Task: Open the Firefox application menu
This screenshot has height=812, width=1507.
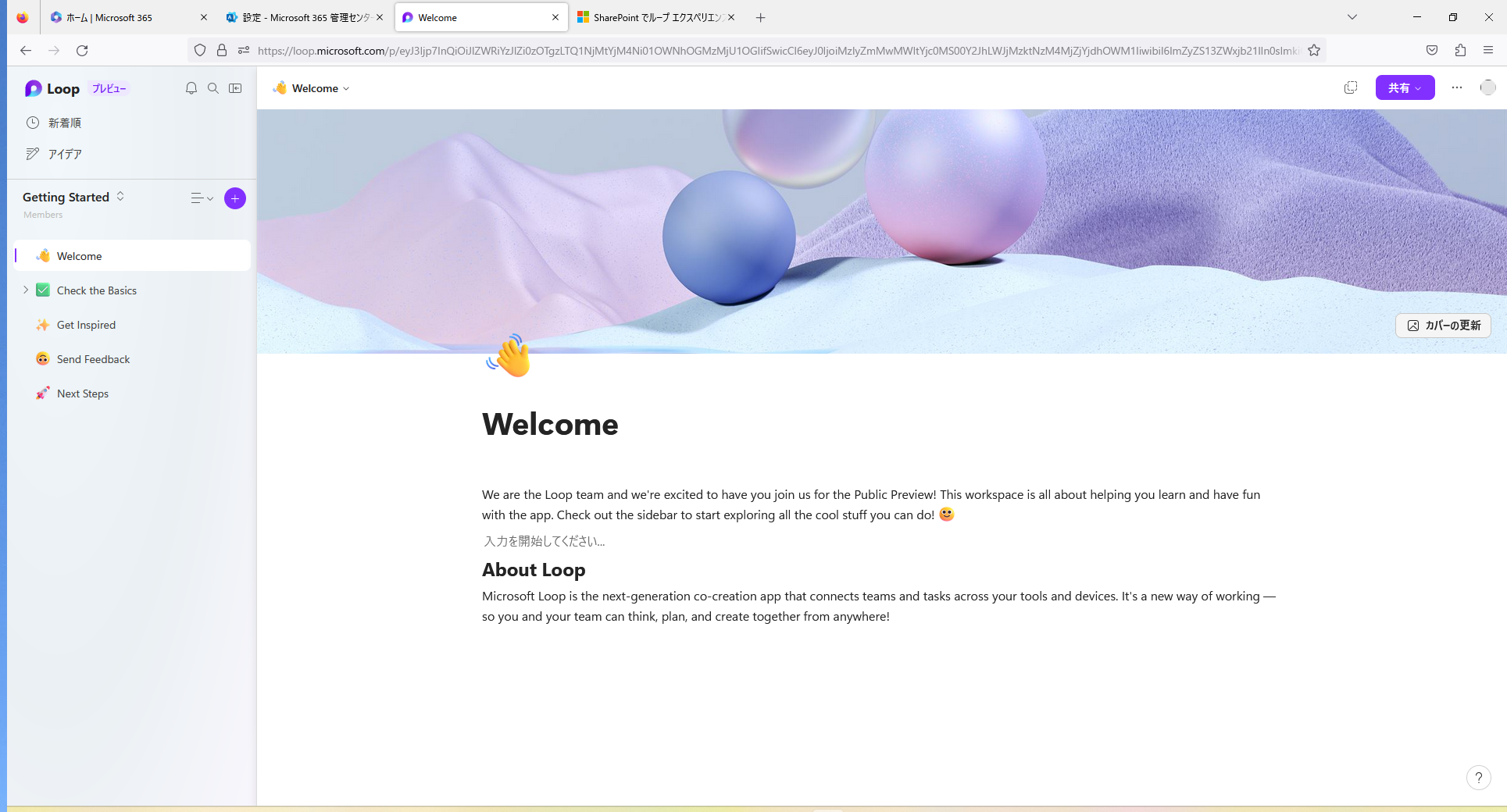Action: 1488,50
